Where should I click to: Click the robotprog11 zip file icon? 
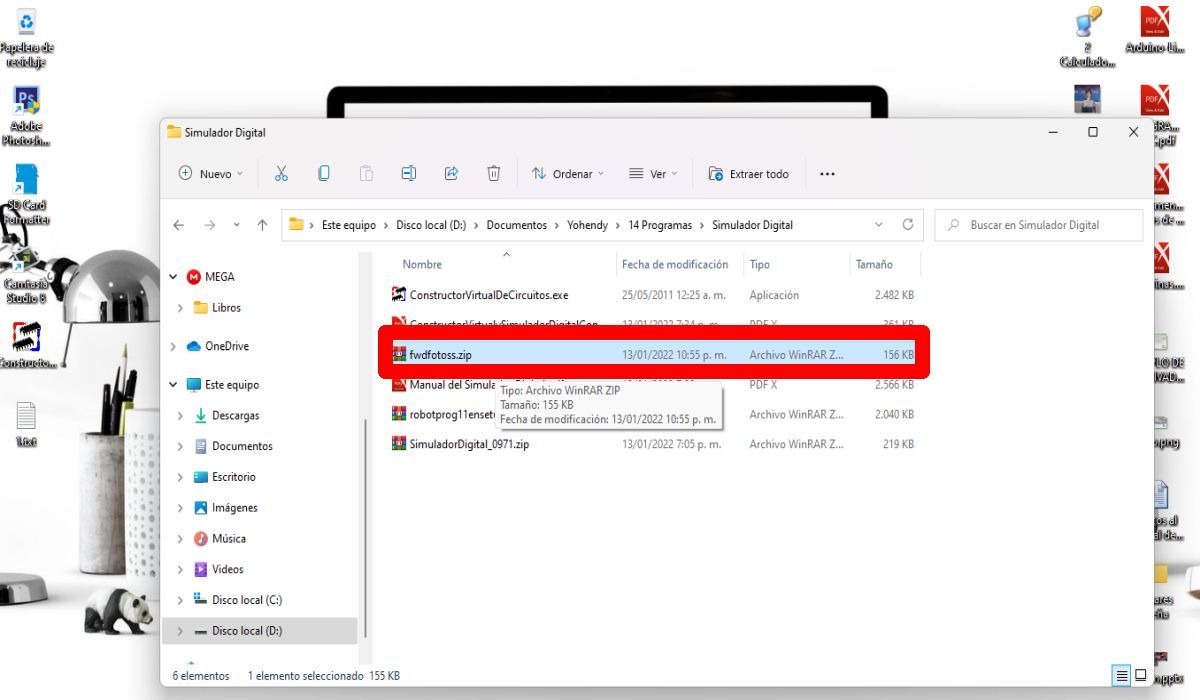tap(399, 414)
